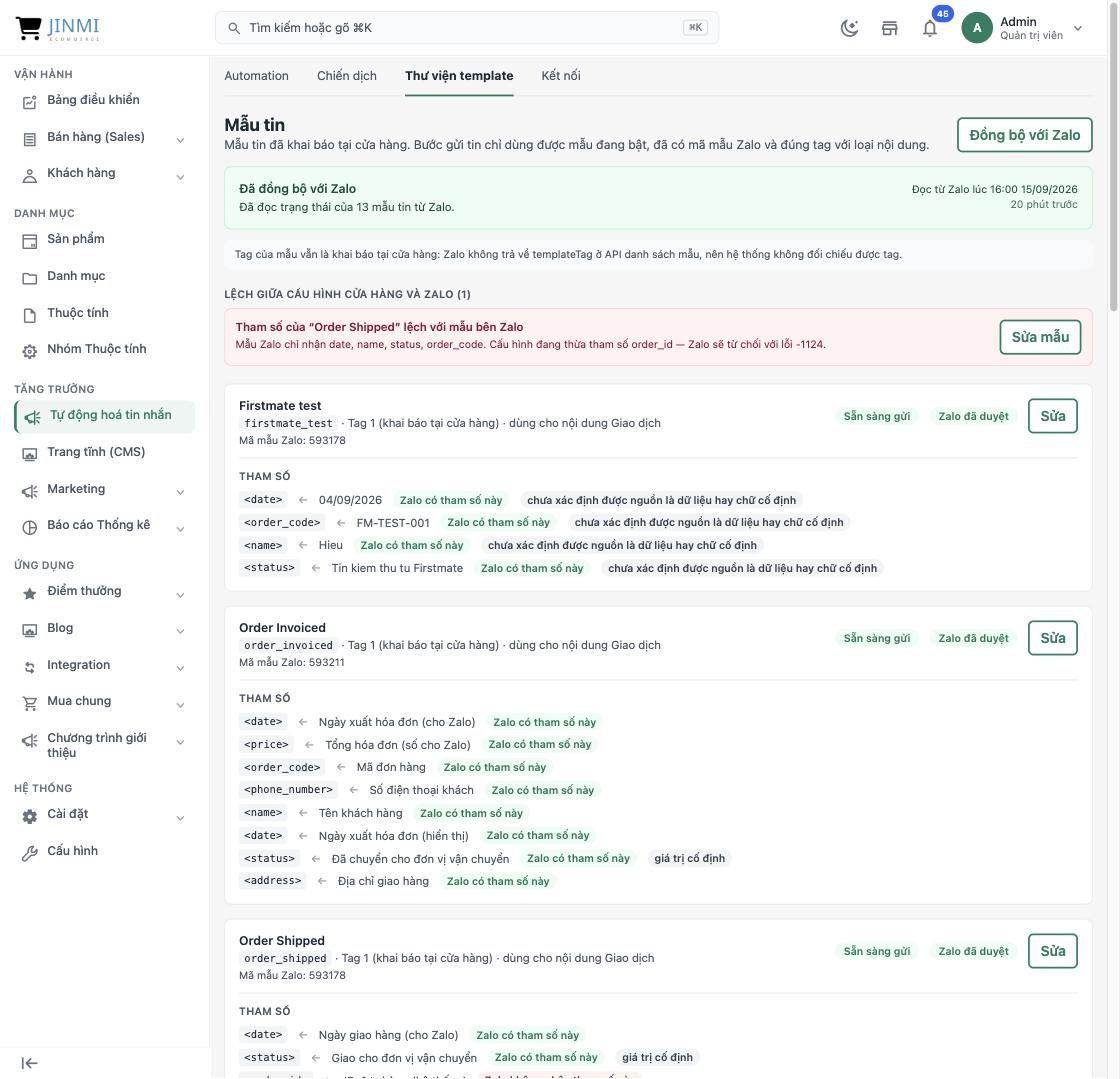
Task: Click Nhóm Thuộc tính gear icon
Action: coord(29,351)
